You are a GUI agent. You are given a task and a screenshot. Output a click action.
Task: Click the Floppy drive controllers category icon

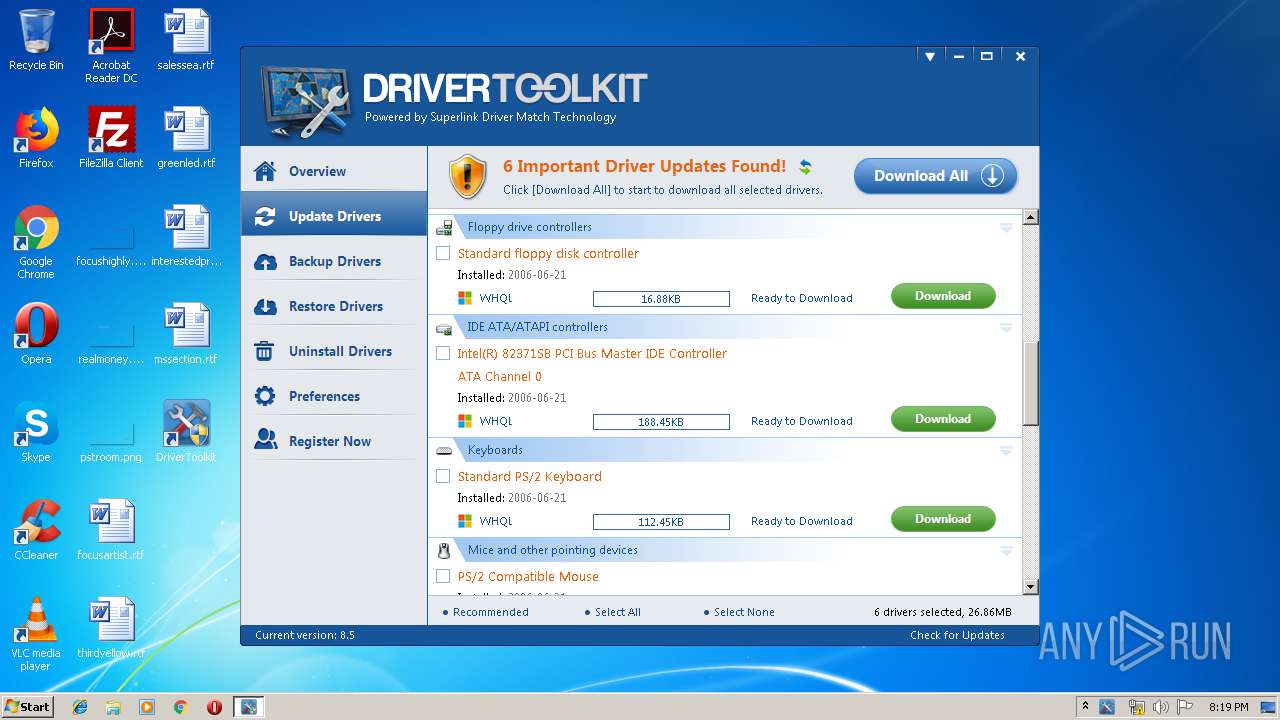pyautogui.click(x=444, y=228)
